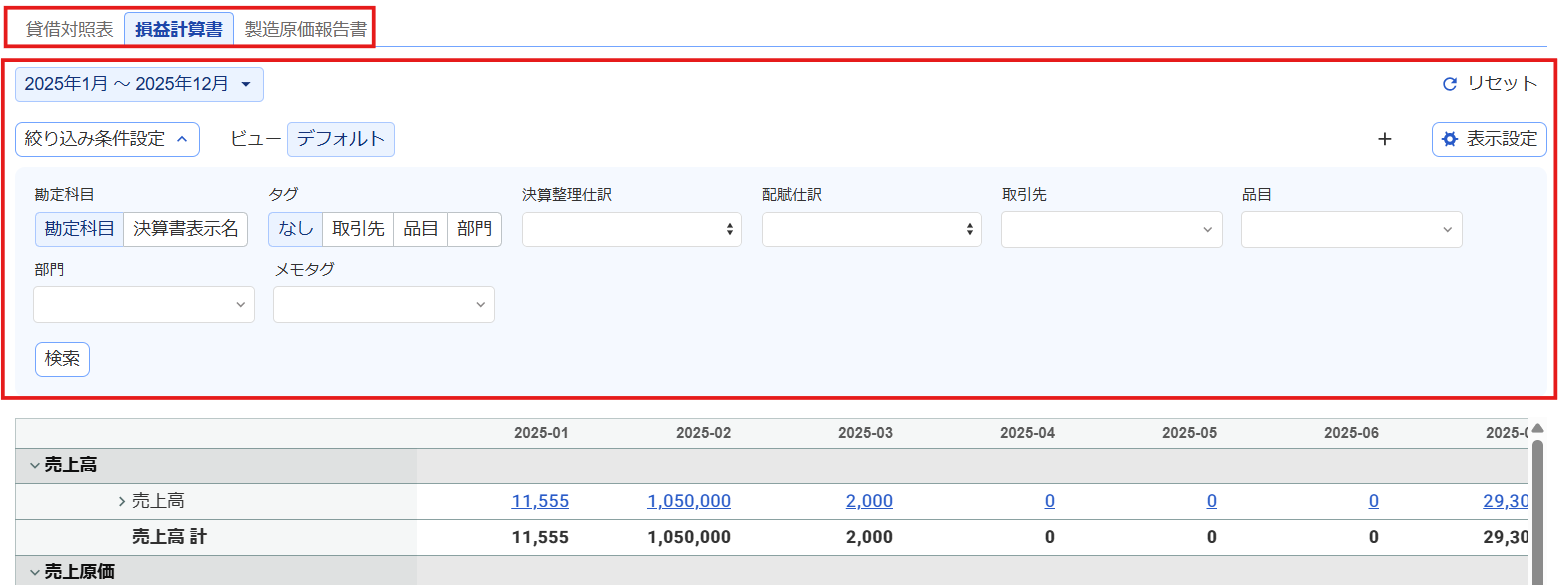Screen dimensions: 1559x585
Task: Open the 配賦仕訳 select box
Action: click(x=872, y=229)
